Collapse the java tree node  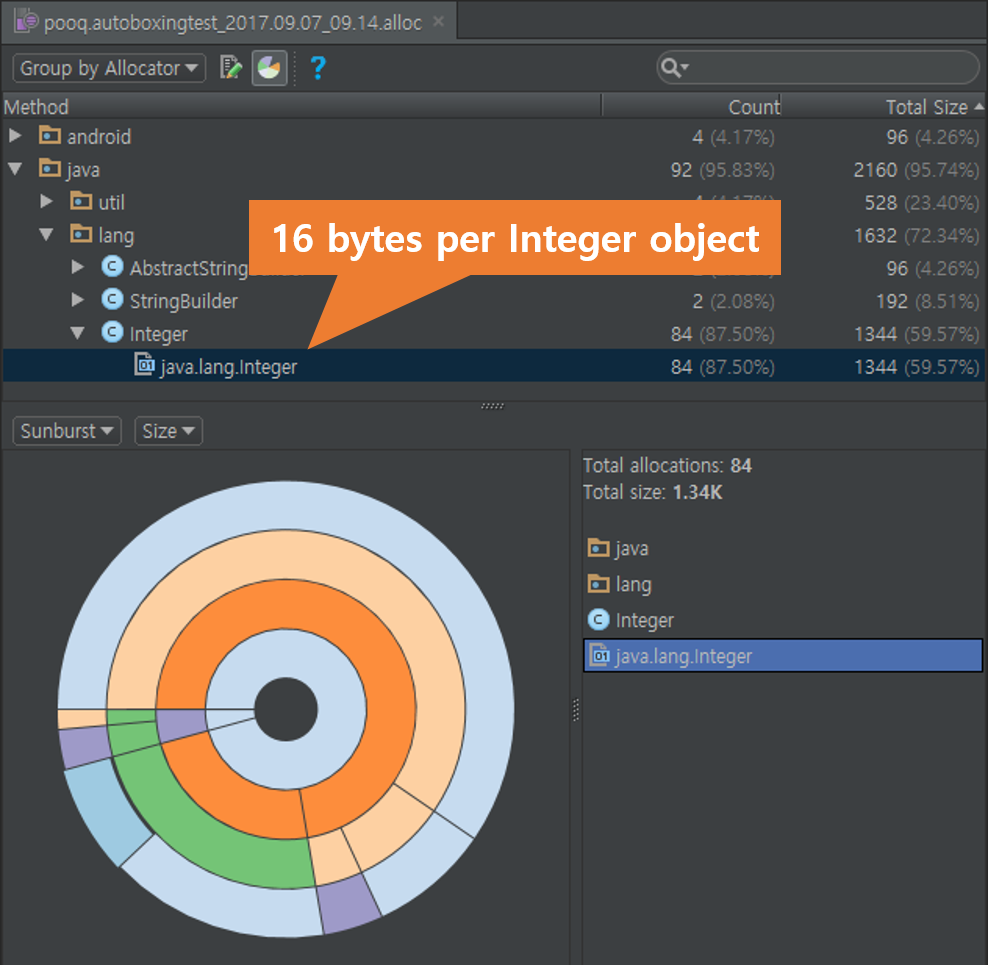click(15, 169)
